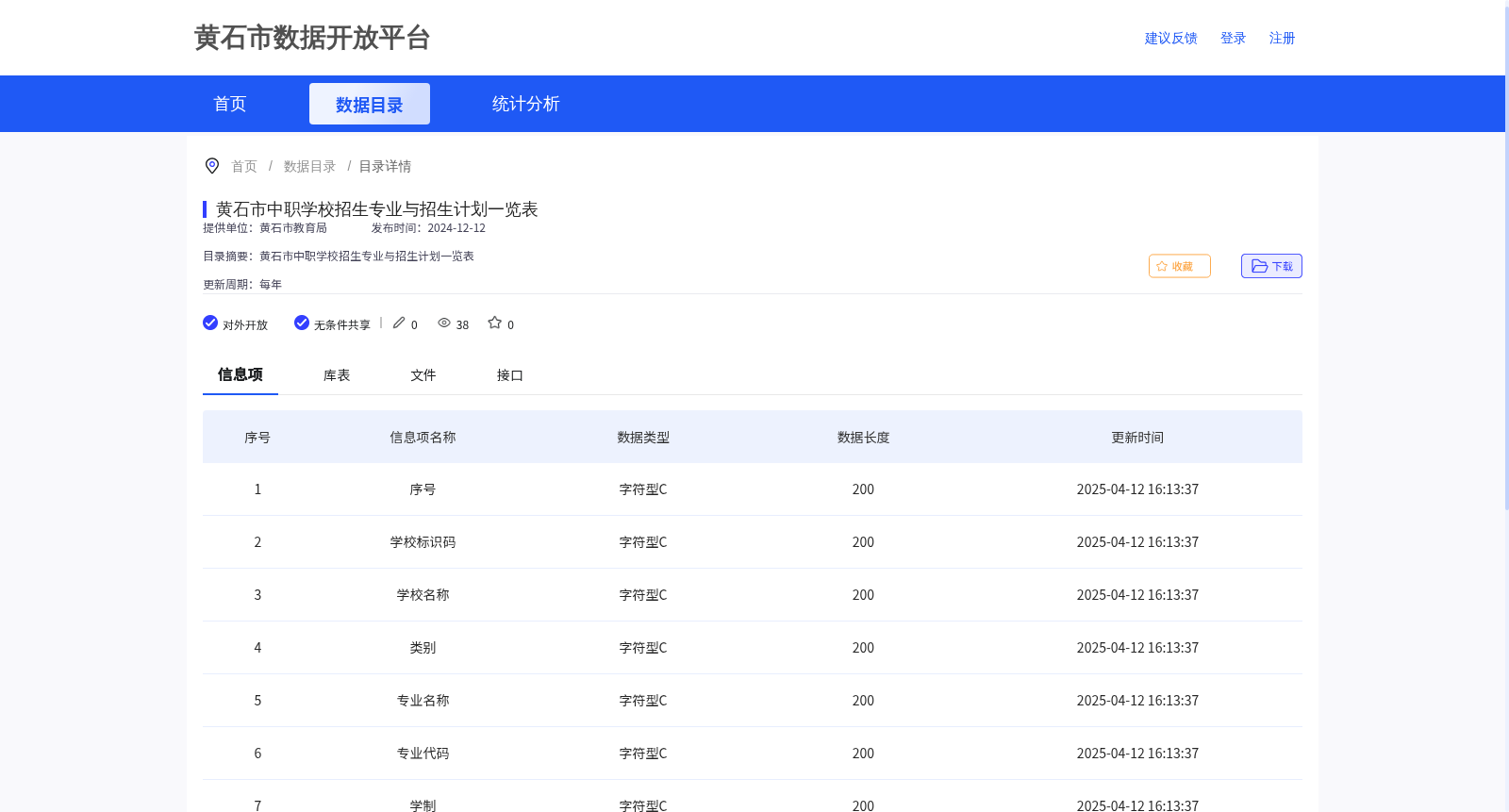Click 首页 in the breadcrumb
This screenshot has width=1509, height=812.
[x=244, y=166]
